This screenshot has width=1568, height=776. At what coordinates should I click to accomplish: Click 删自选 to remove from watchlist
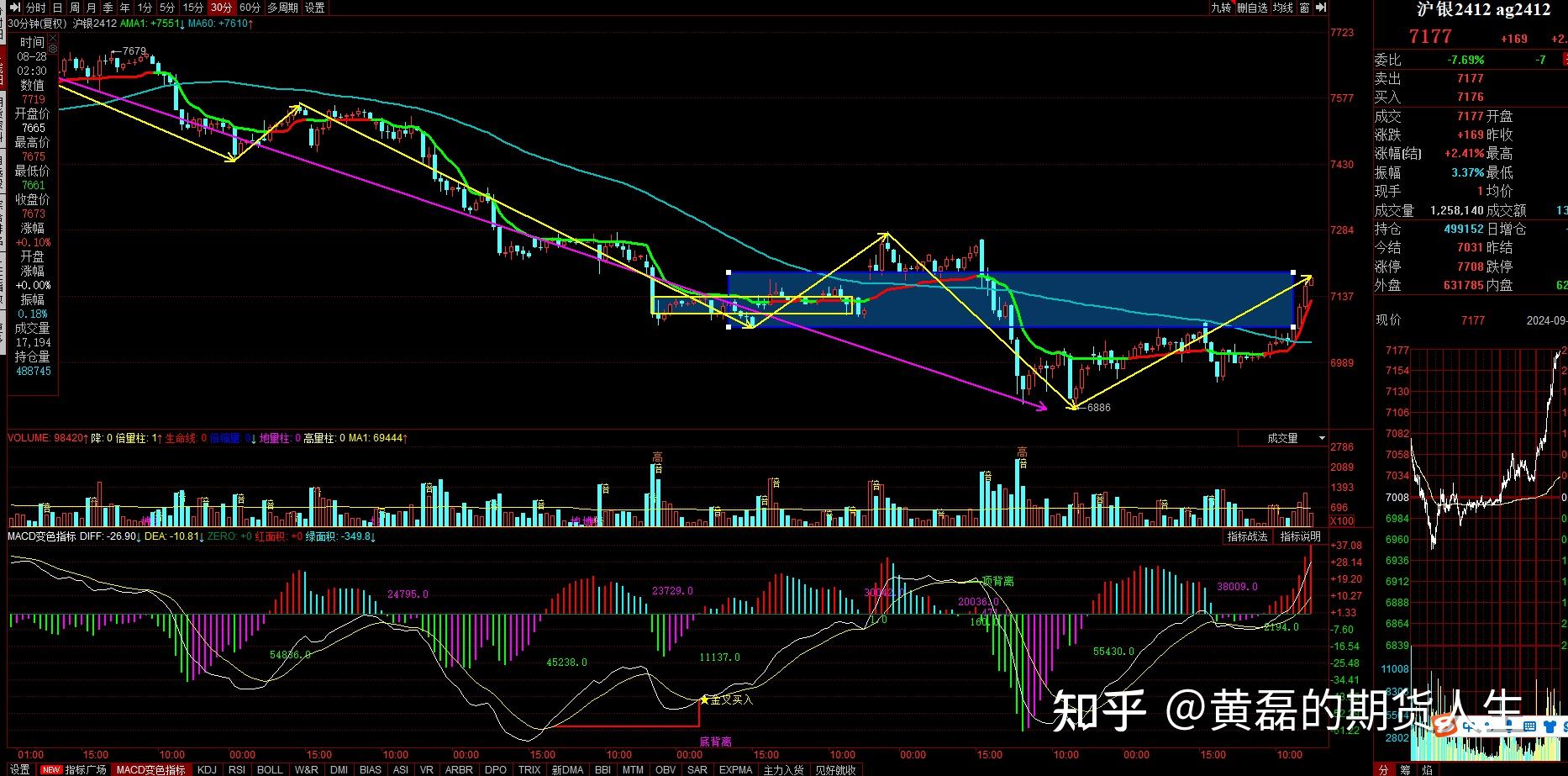point(1252,8)
